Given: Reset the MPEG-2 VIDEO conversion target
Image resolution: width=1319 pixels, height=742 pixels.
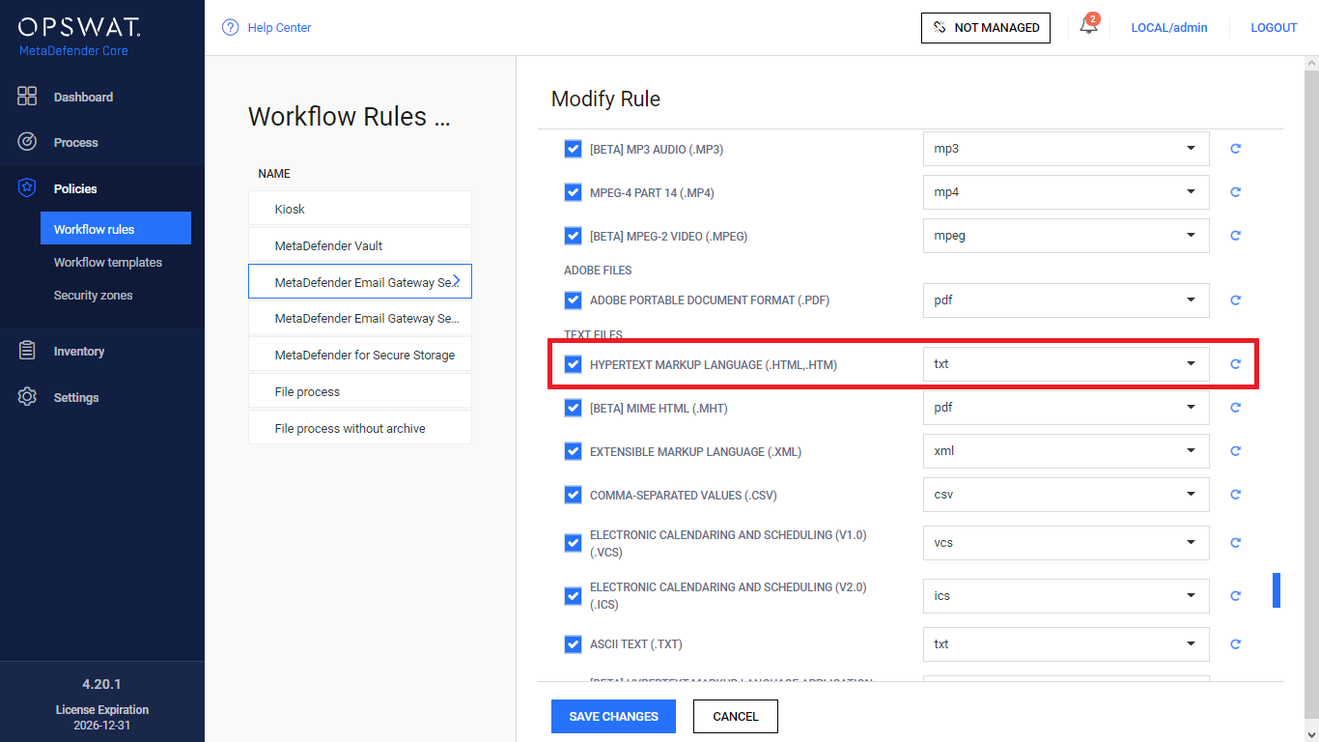Looking at the screenshot, I should 1235,236.
